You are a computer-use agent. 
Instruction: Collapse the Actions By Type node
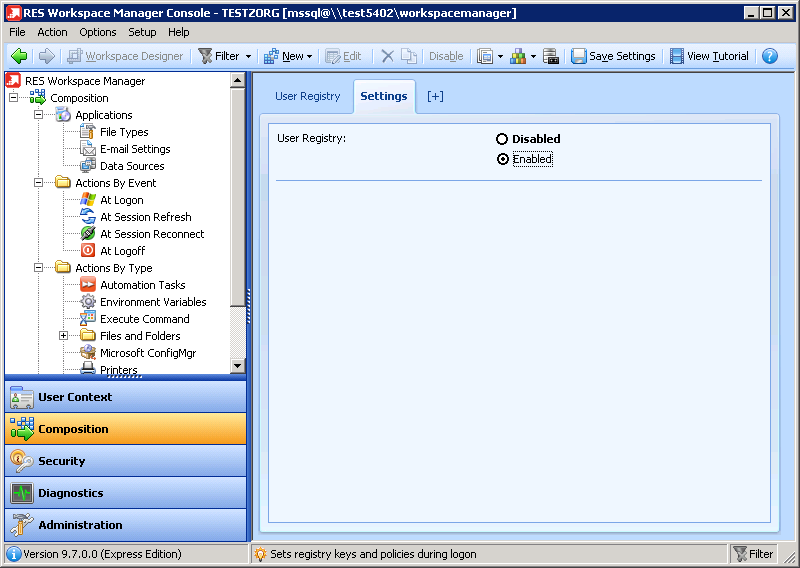38,267
